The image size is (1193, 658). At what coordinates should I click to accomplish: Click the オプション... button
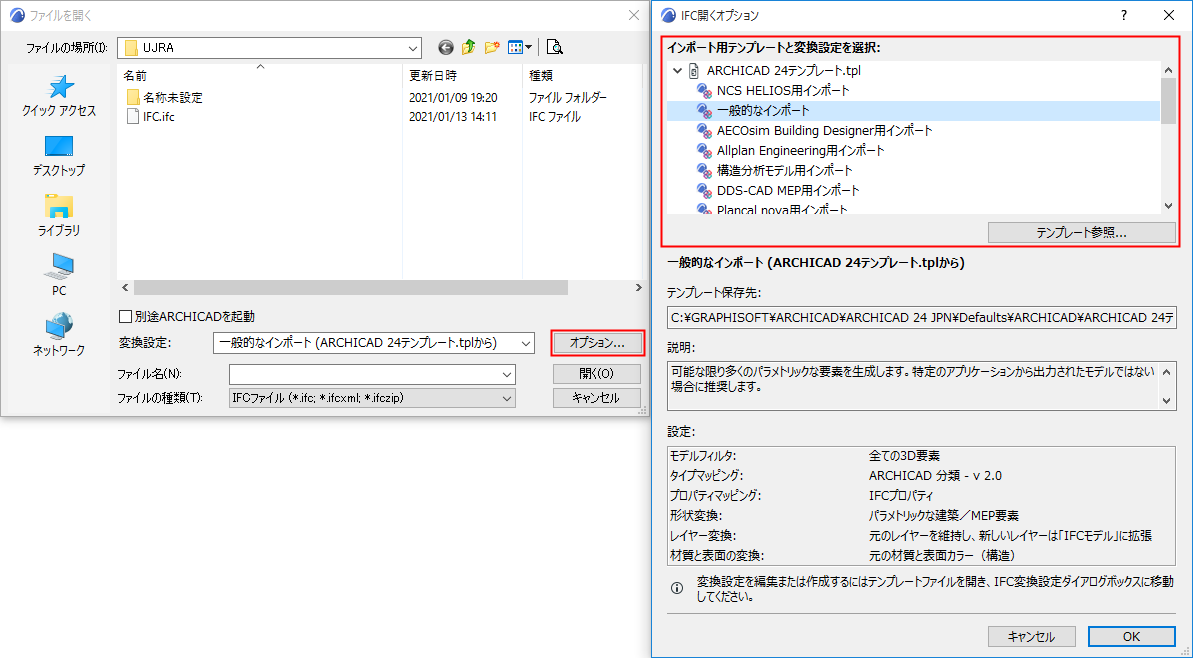pos(597,343)
